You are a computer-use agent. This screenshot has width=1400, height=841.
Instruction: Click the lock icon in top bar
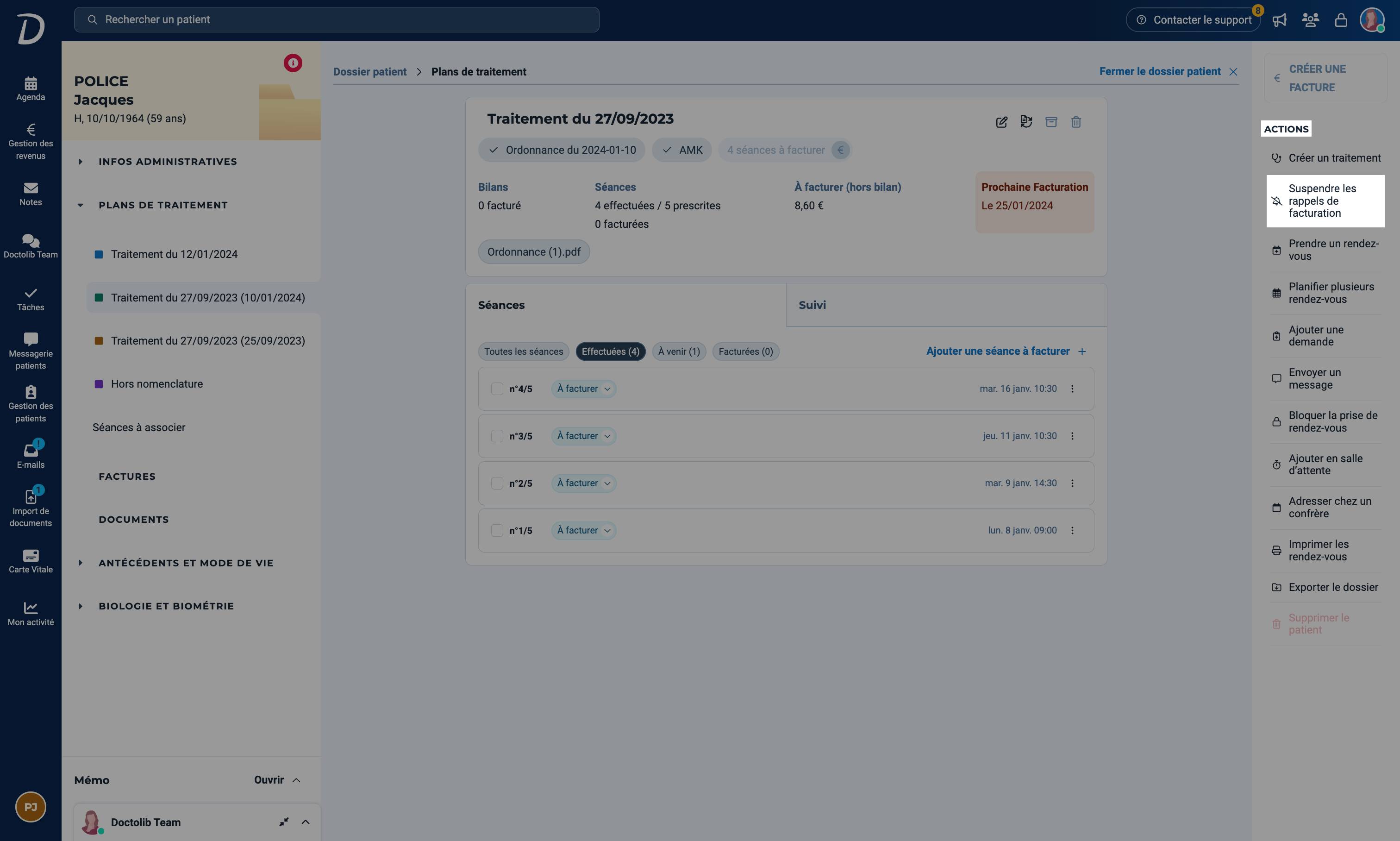1341,20
